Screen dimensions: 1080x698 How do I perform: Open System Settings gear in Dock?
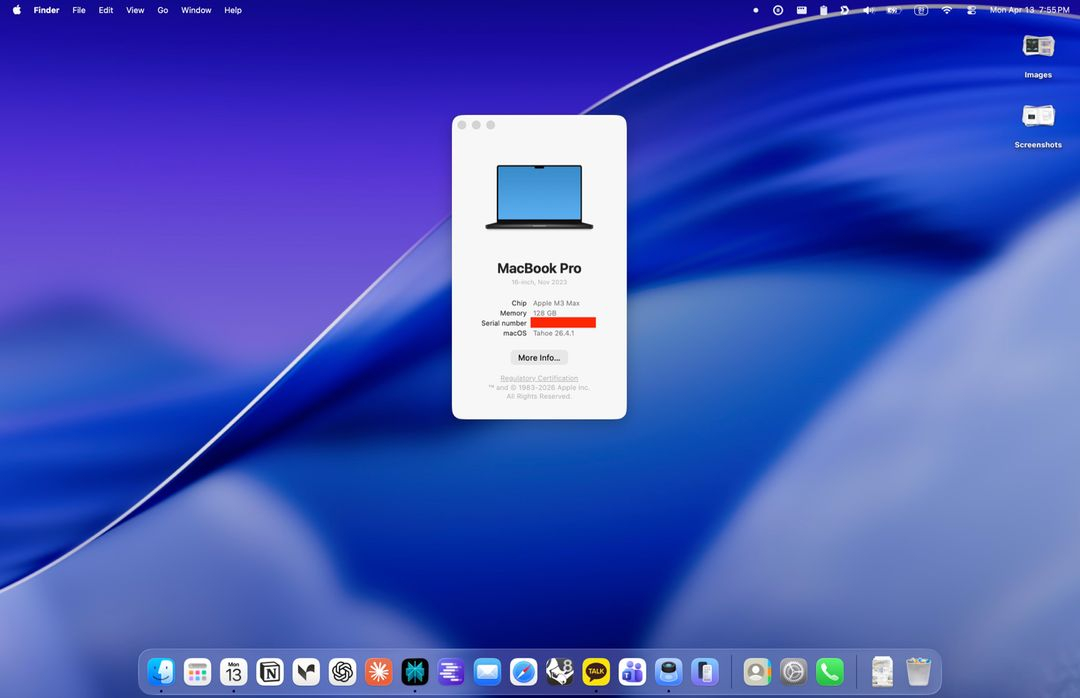tap(793, 671)
